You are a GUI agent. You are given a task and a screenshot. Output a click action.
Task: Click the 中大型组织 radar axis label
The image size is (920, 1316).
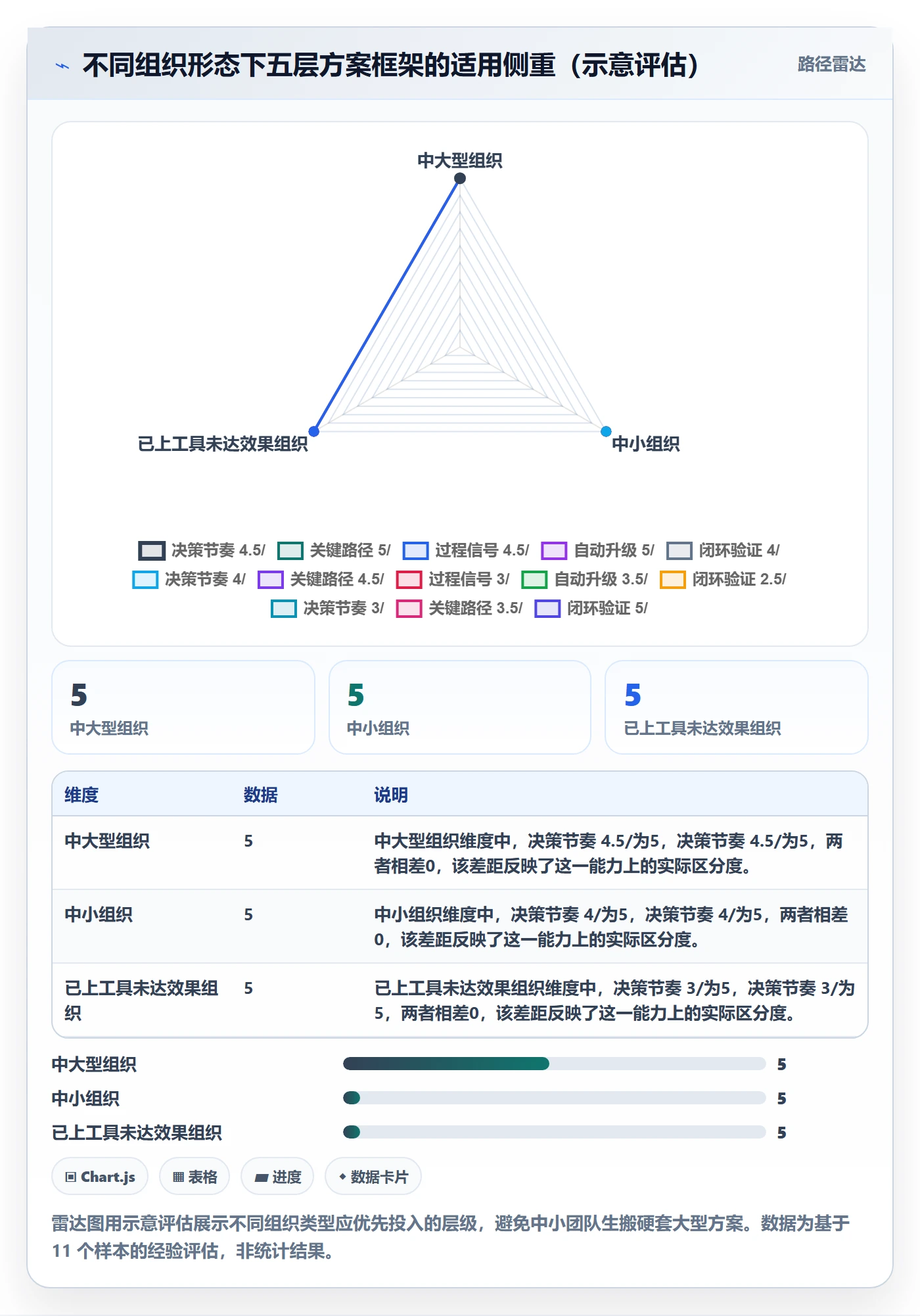click(460, 160)
